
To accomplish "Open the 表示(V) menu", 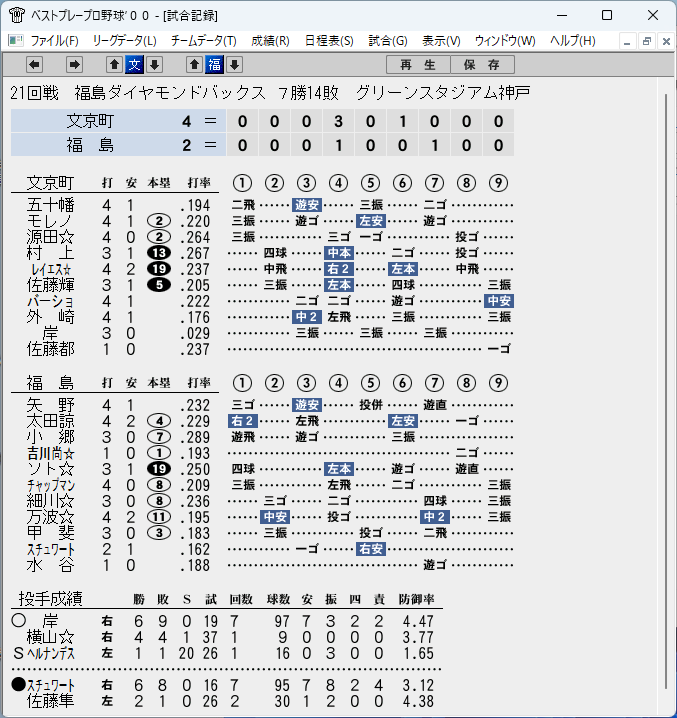I will [441, 41].
